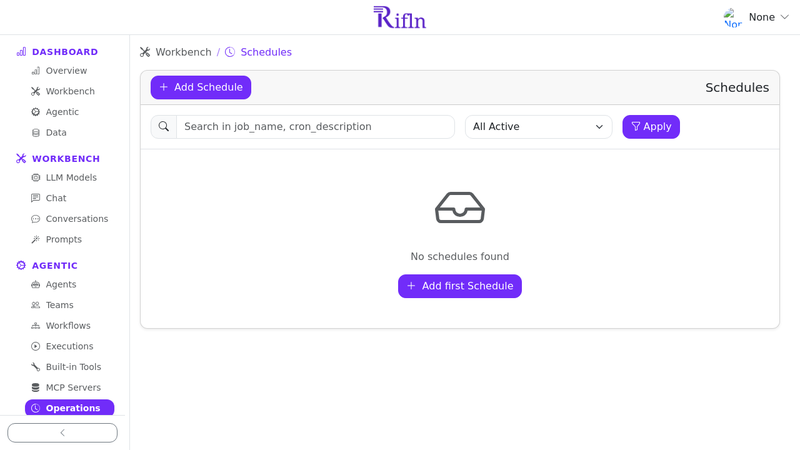This screenshot has width=800, height=450.
Task: Click the Chat message icon
Action: [36, 198]
